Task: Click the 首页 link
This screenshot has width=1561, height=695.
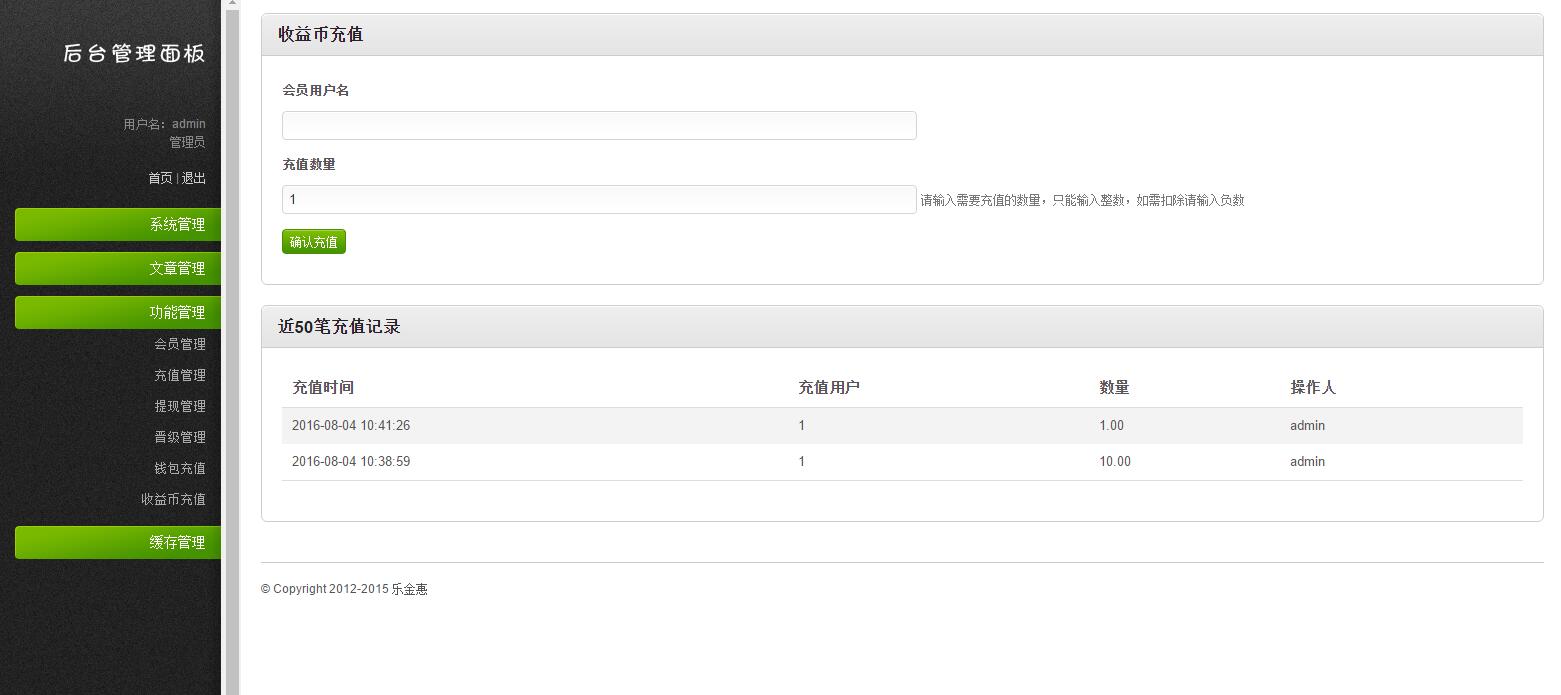Action: [x=160, y=179]
